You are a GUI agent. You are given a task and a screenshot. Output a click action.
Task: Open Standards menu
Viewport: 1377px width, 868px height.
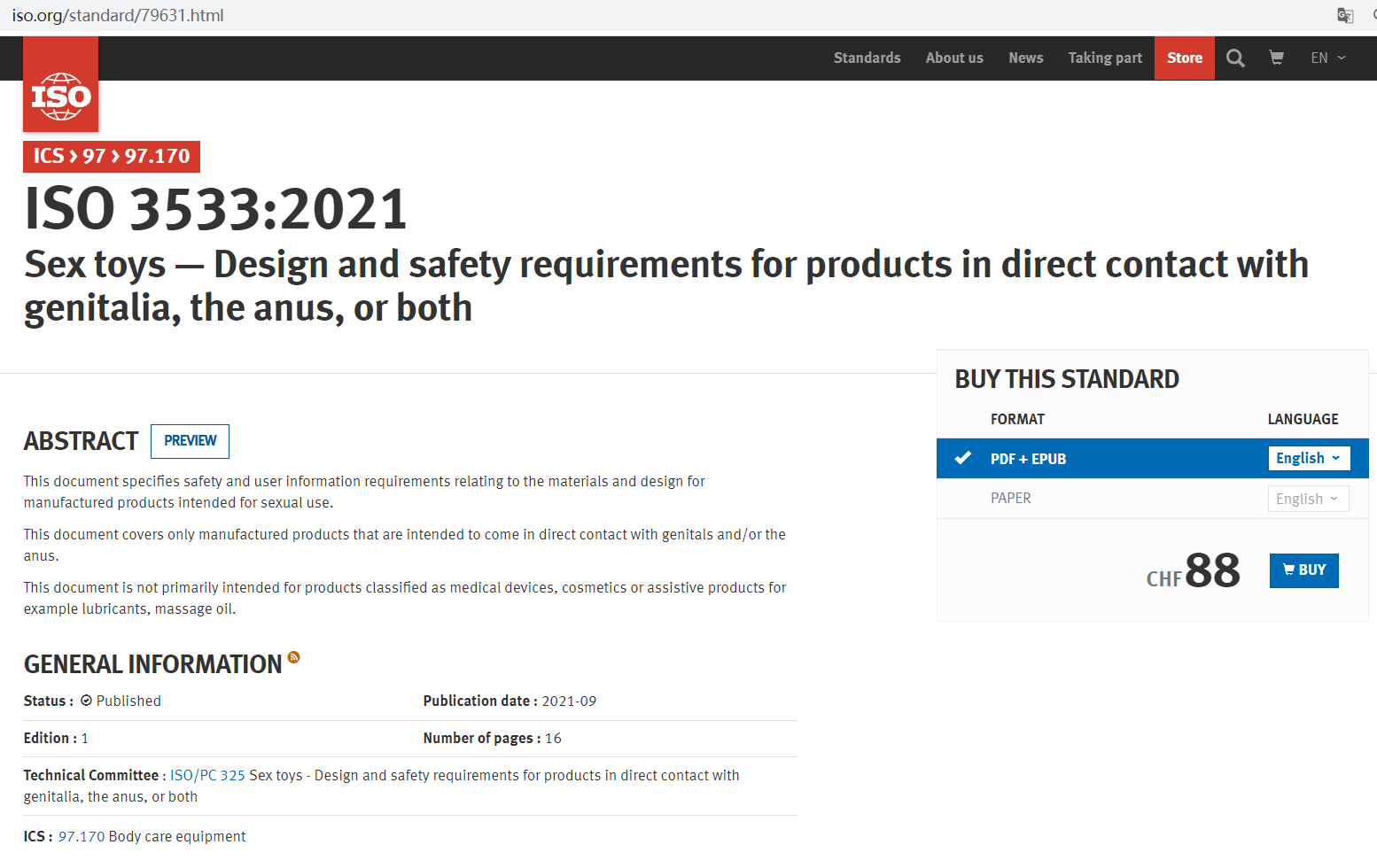[867, 58]
